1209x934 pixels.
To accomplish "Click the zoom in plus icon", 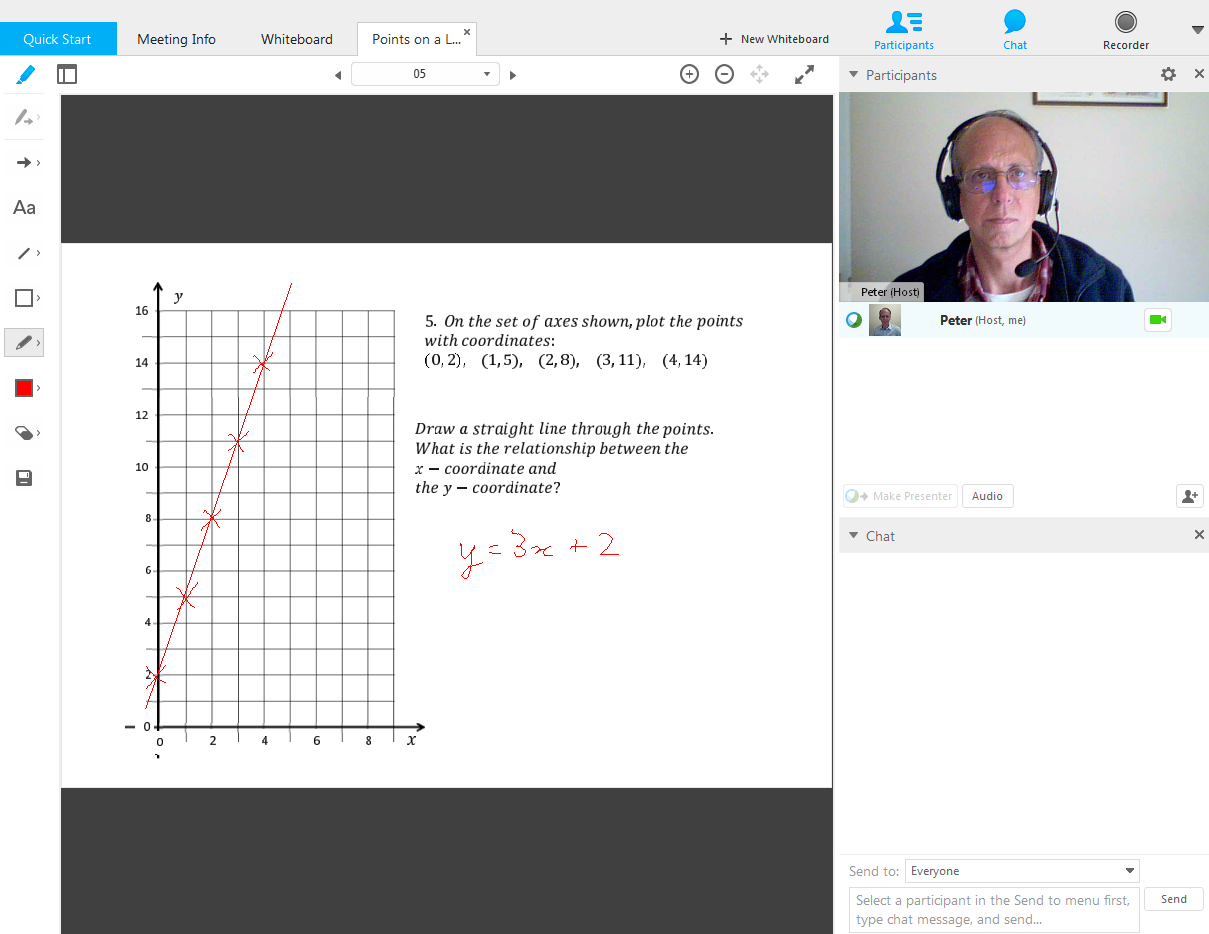I will tap(689, 74).
